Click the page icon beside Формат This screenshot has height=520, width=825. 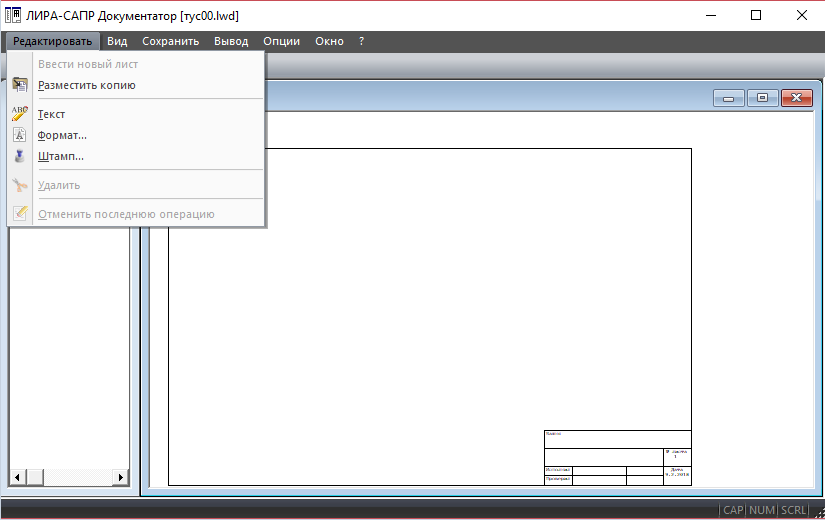click(x=19, y=135)
